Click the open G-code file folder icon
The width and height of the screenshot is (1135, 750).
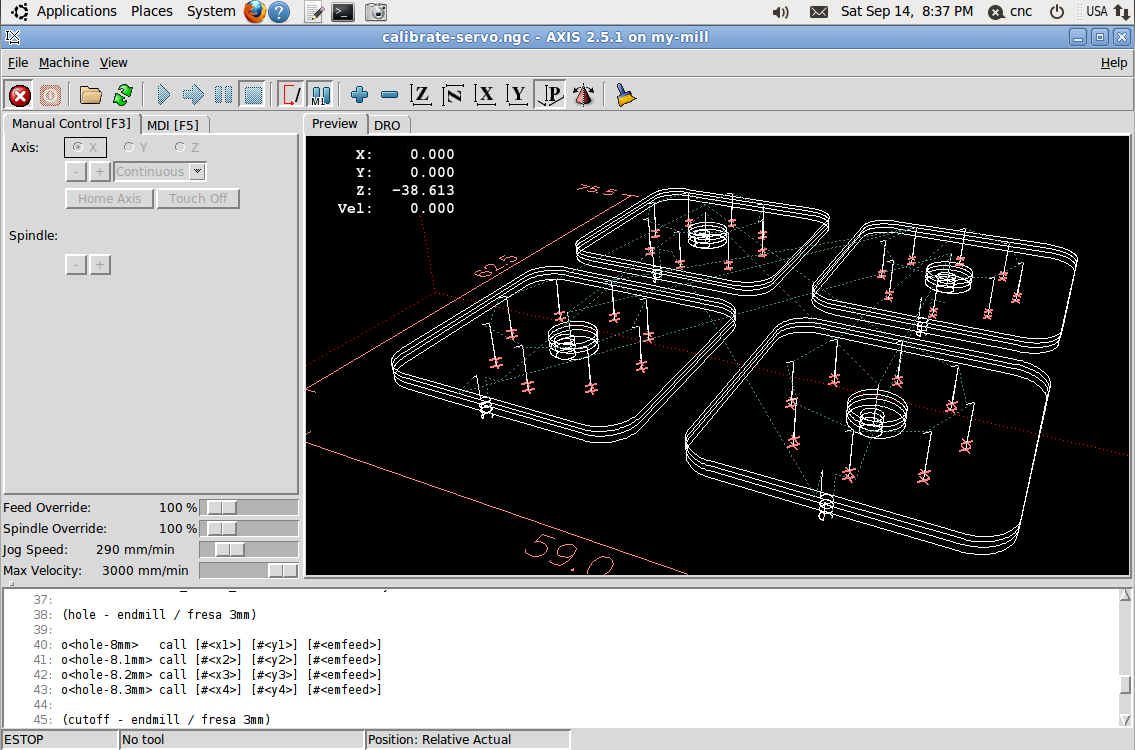[x=91, y=95]
